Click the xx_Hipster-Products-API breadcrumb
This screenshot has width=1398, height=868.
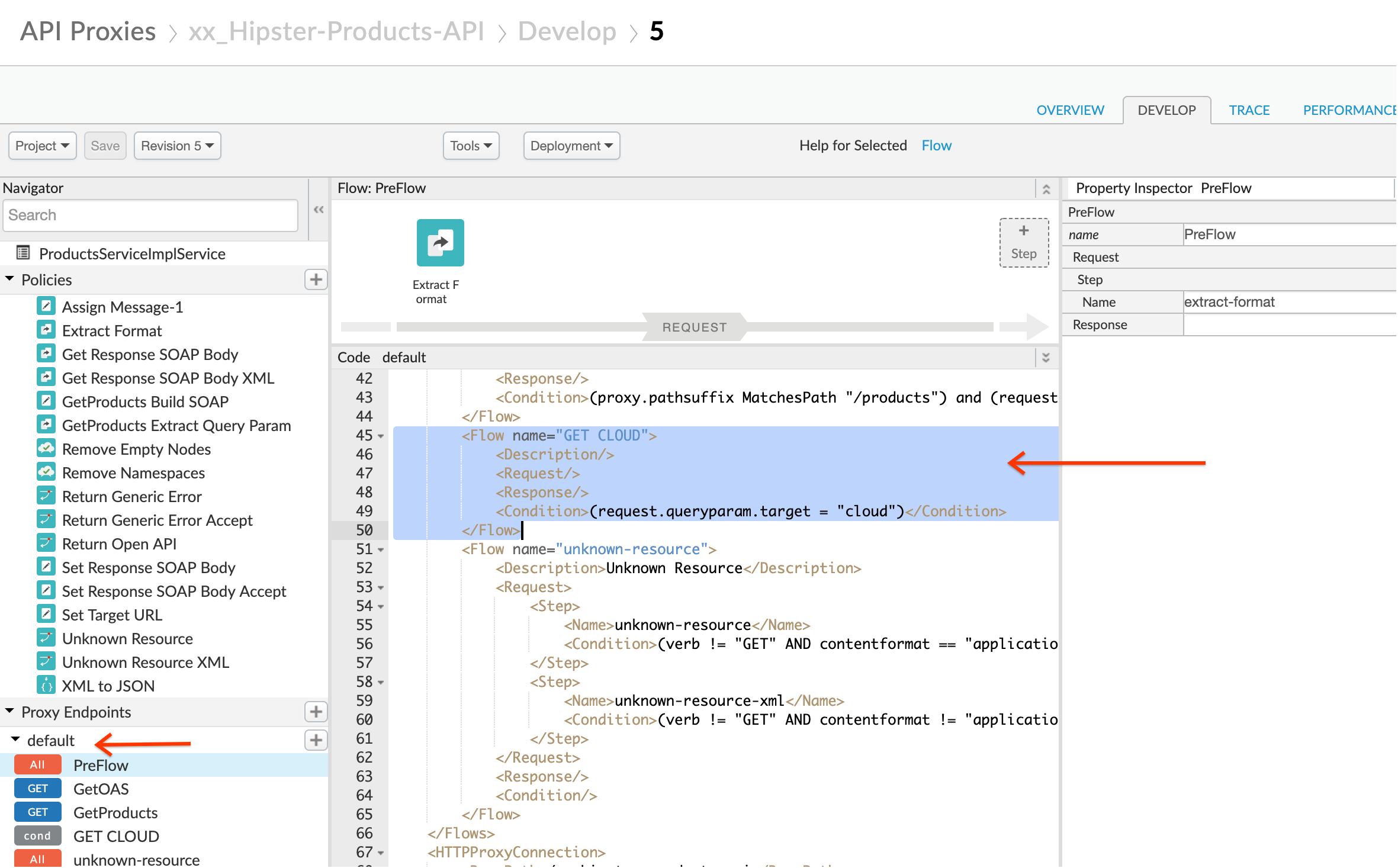[336, 31]
